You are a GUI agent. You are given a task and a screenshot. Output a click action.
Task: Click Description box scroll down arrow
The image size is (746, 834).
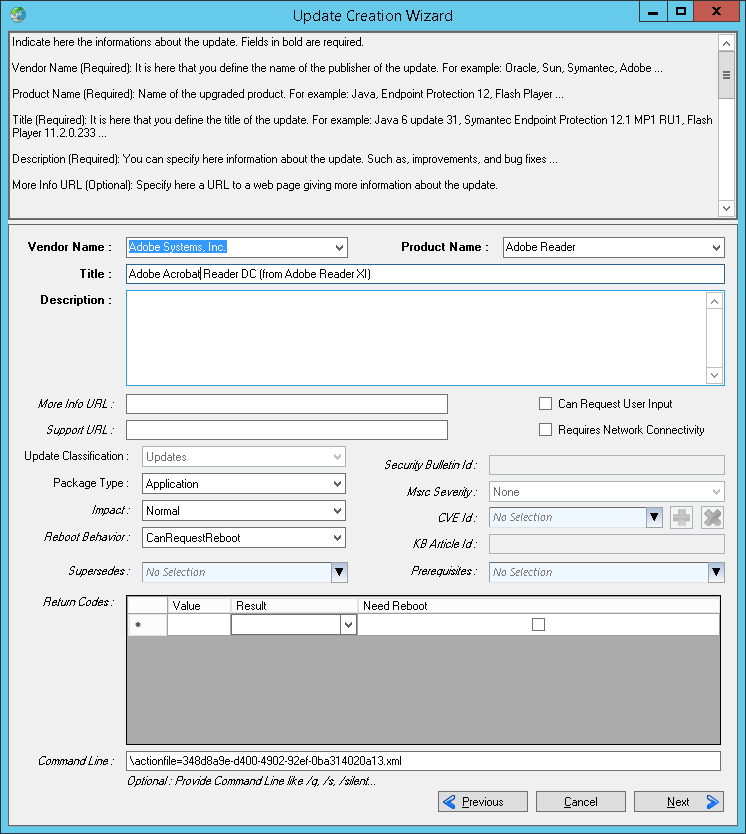[714, 375]
